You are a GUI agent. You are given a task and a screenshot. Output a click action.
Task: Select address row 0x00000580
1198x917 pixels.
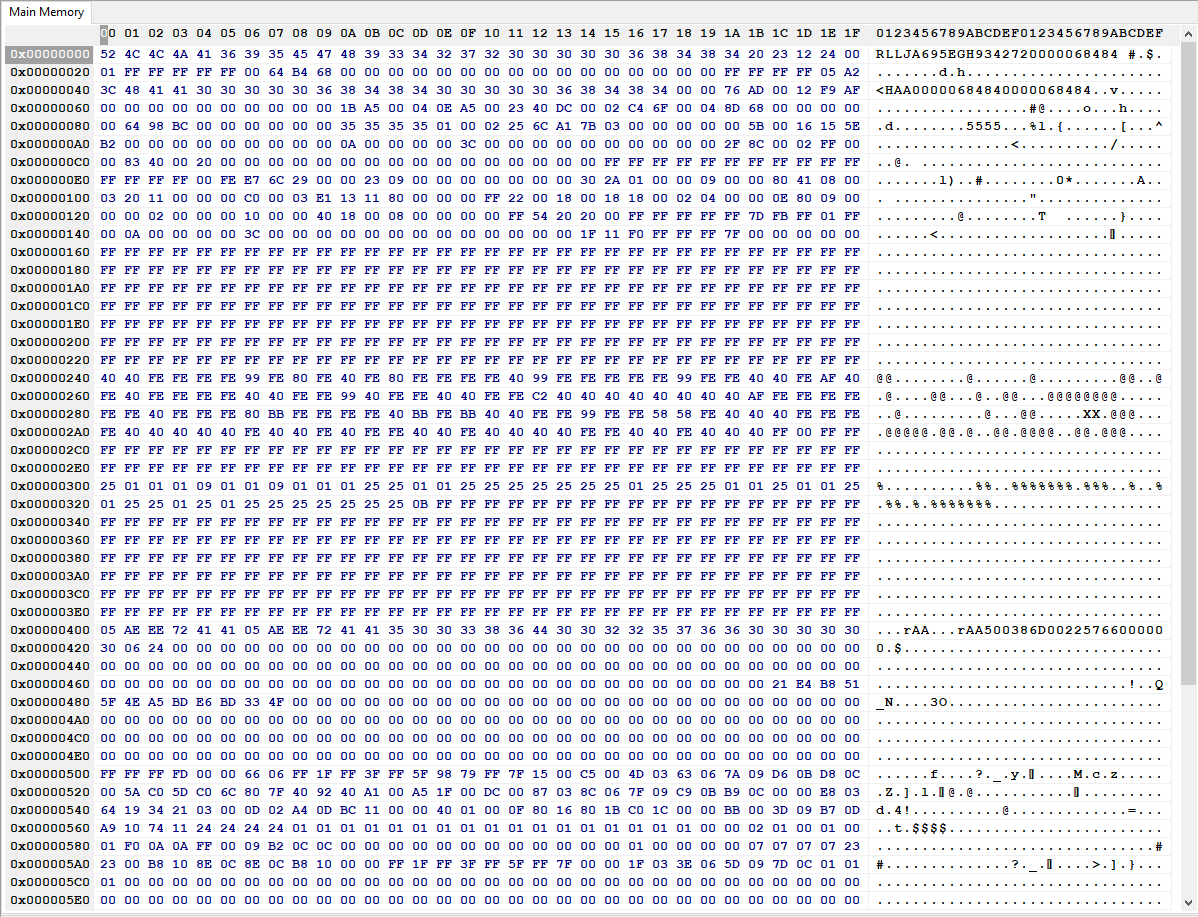[50, 846]
